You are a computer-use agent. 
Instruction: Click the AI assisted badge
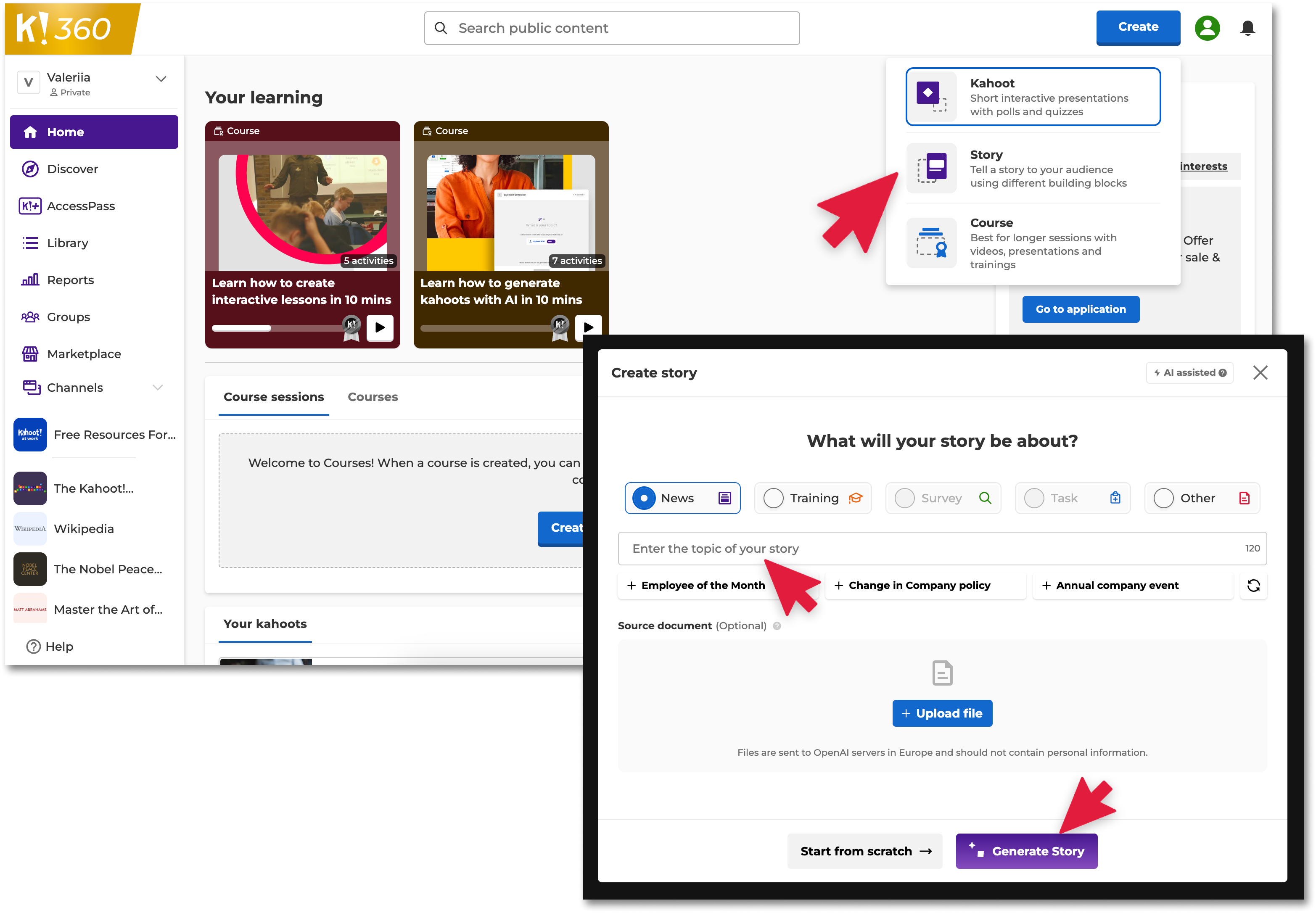click(1189, 372)
